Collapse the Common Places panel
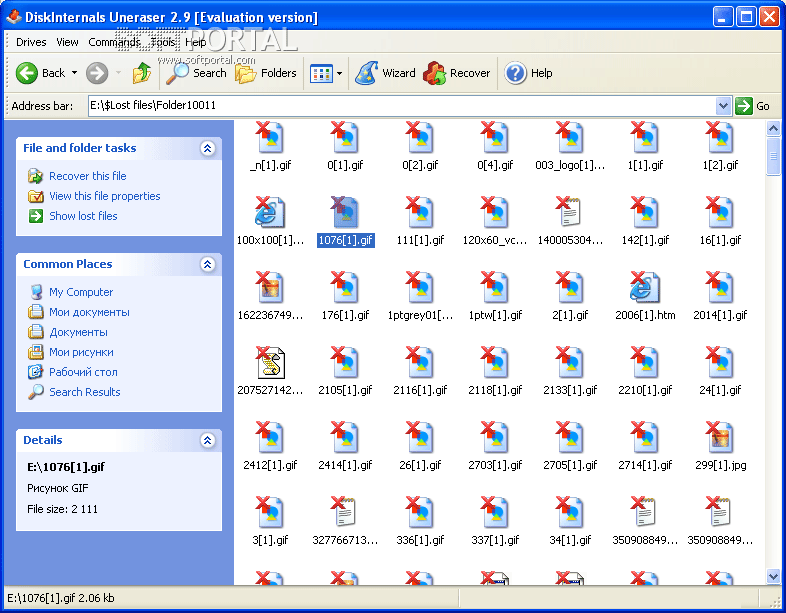The width and height of the screenshot is (786, 613). point(208,264)
